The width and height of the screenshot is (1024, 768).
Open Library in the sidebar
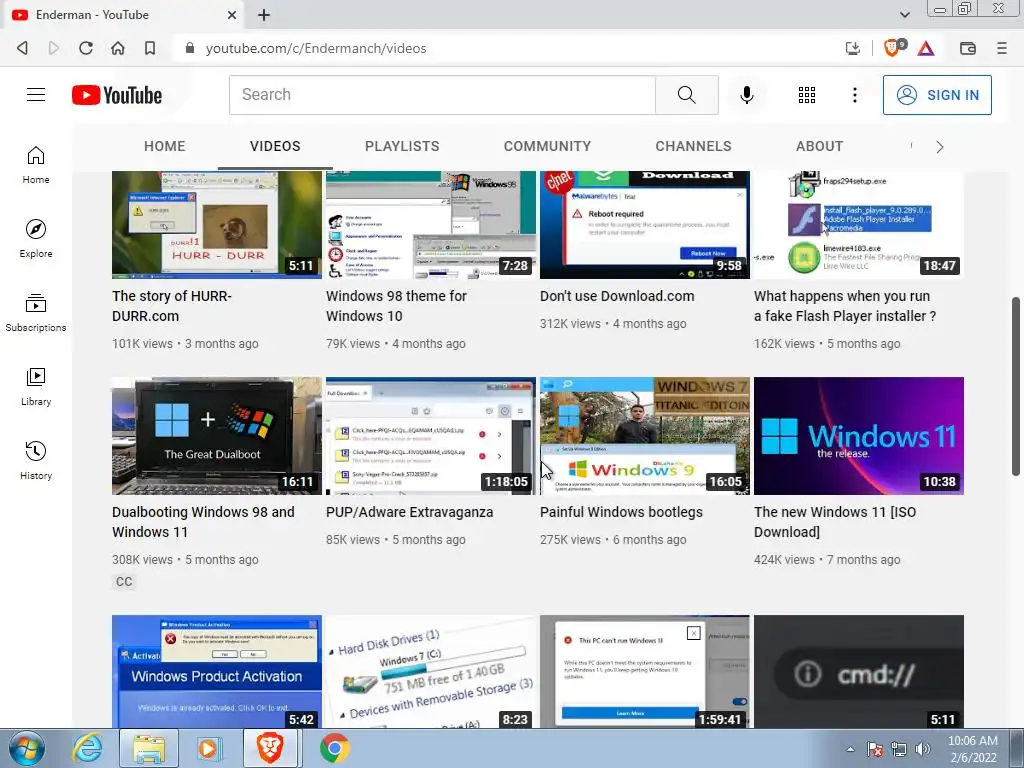[36, 387]
